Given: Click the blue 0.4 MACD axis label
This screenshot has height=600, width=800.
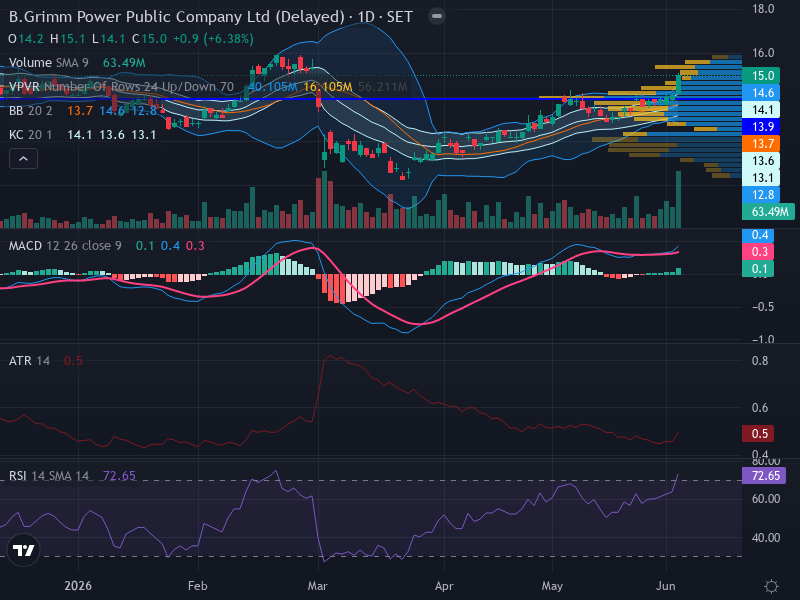Looking at the screenshot, I should coord(758,235).
